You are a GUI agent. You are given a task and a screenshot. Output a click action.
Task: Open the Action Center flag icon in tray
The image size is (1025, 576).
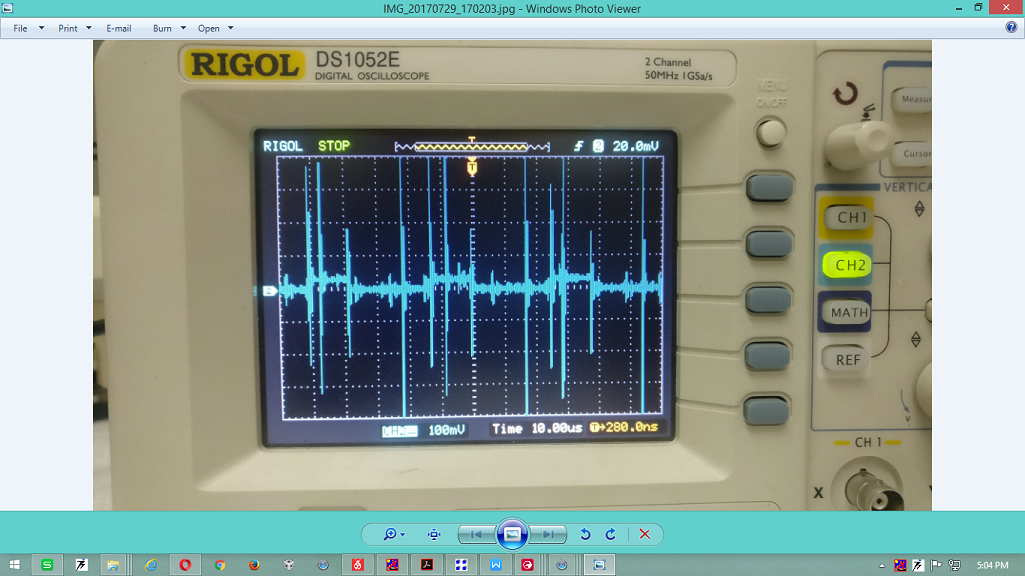coord(936,565)
